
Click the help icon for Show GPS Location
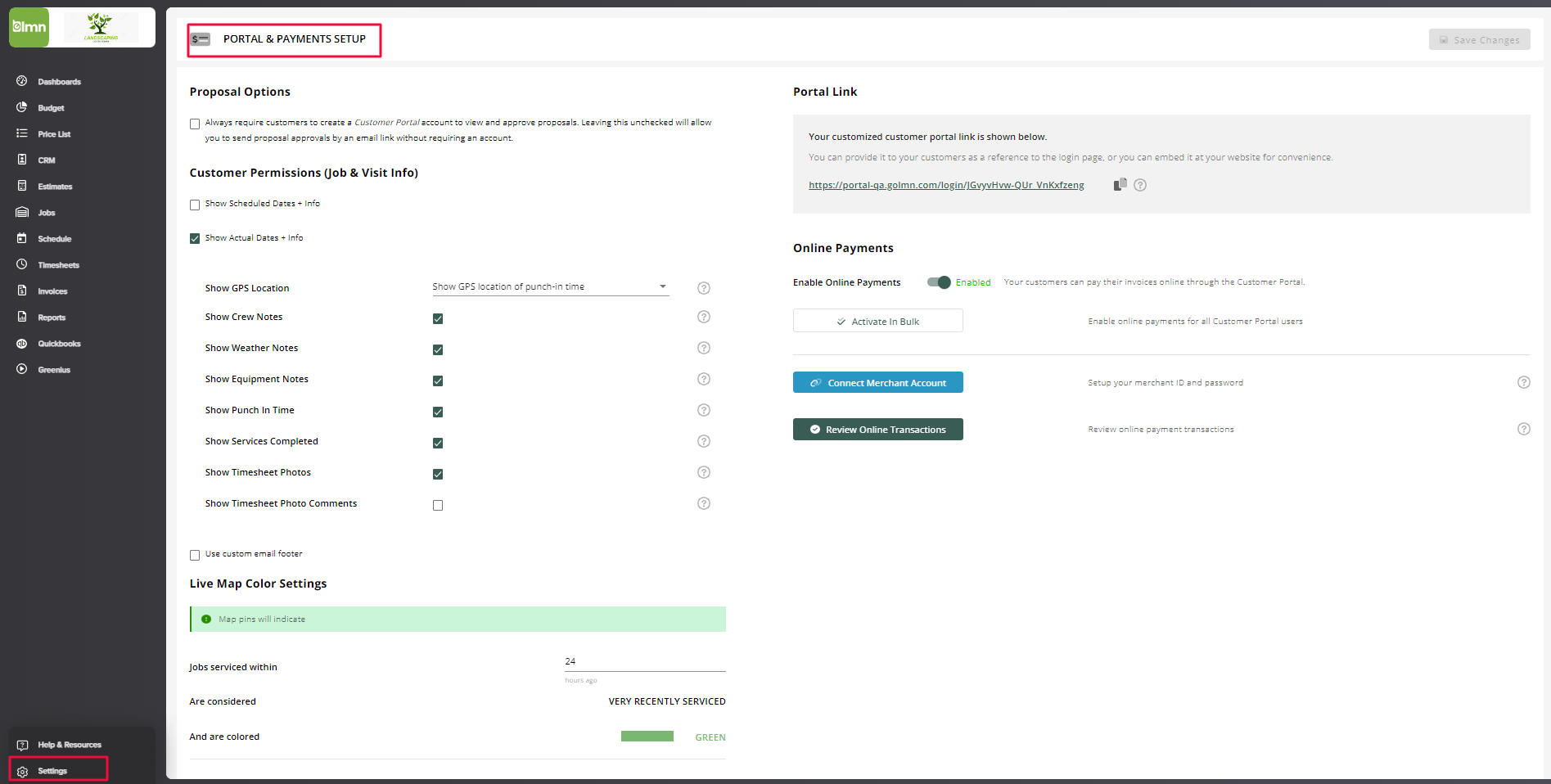point(703,288)
